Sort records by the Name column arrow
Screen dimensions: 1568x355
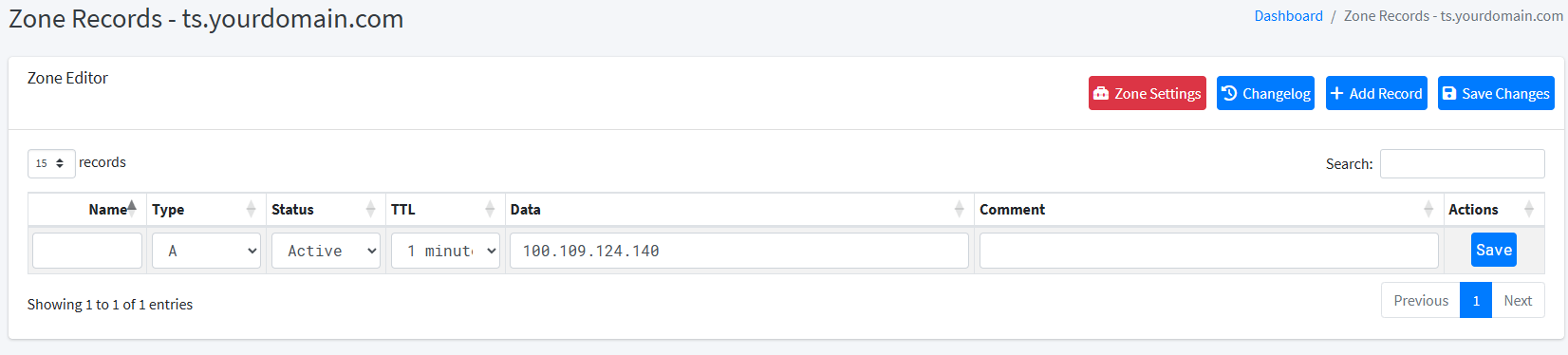pos(132,206)
